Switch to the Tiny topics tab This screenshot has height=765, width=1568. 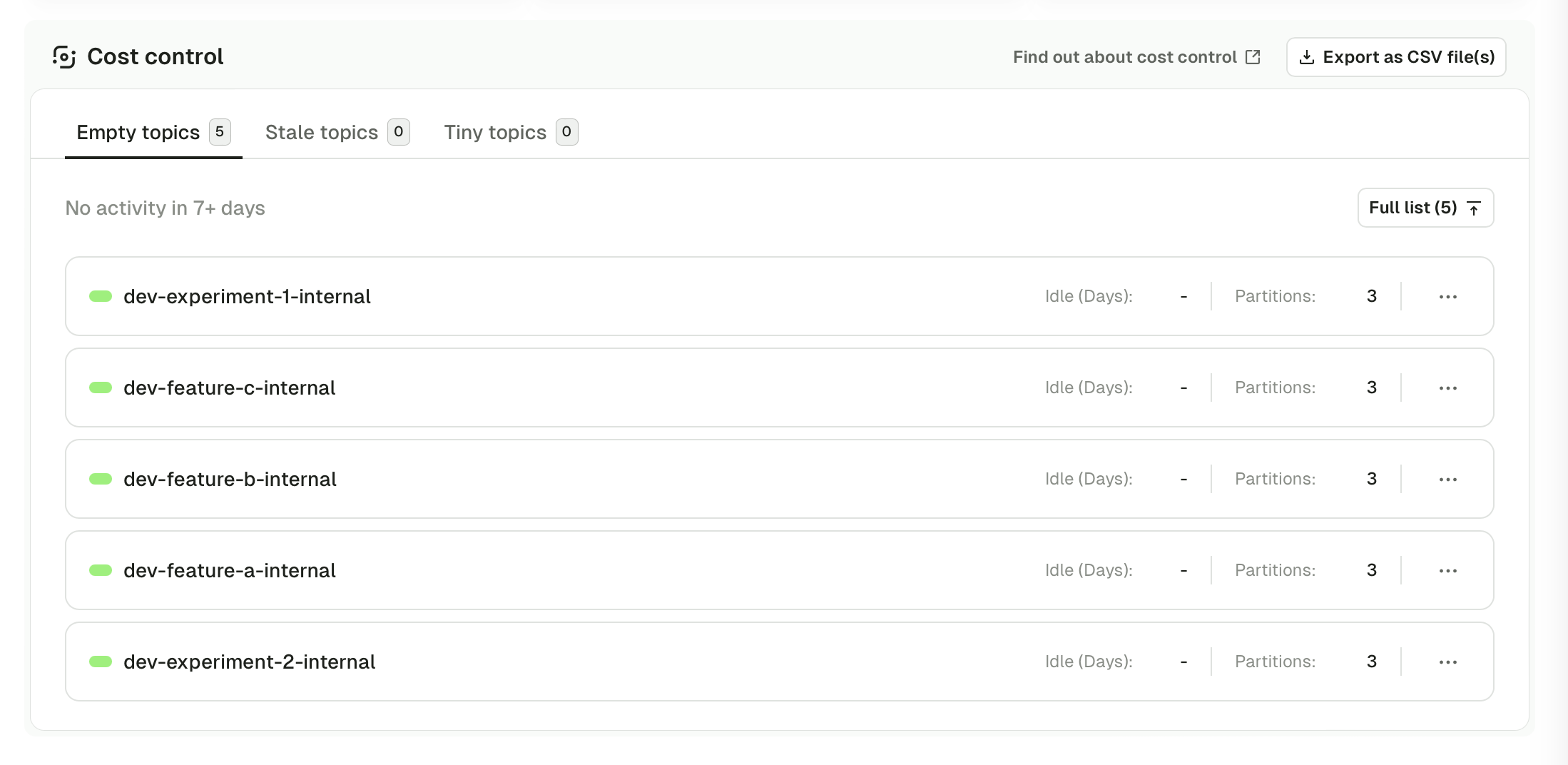point(495,132)
